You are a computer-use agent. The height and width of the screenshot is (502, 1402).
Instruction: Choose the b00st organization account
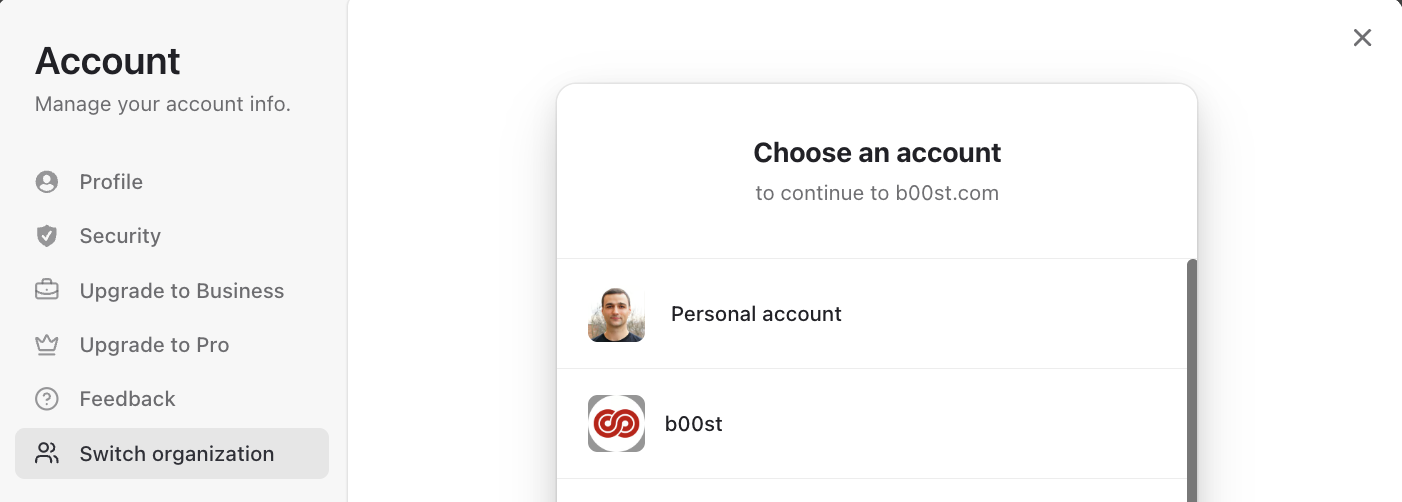pos(871,424)
